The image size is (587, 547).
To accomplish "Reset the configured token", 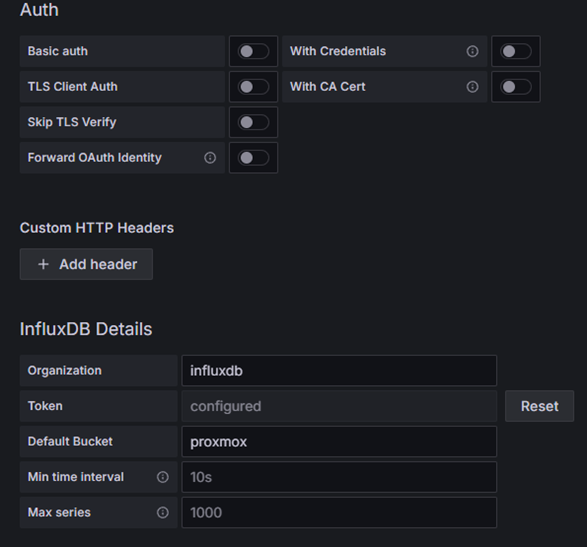I will [x=539, y=406].
